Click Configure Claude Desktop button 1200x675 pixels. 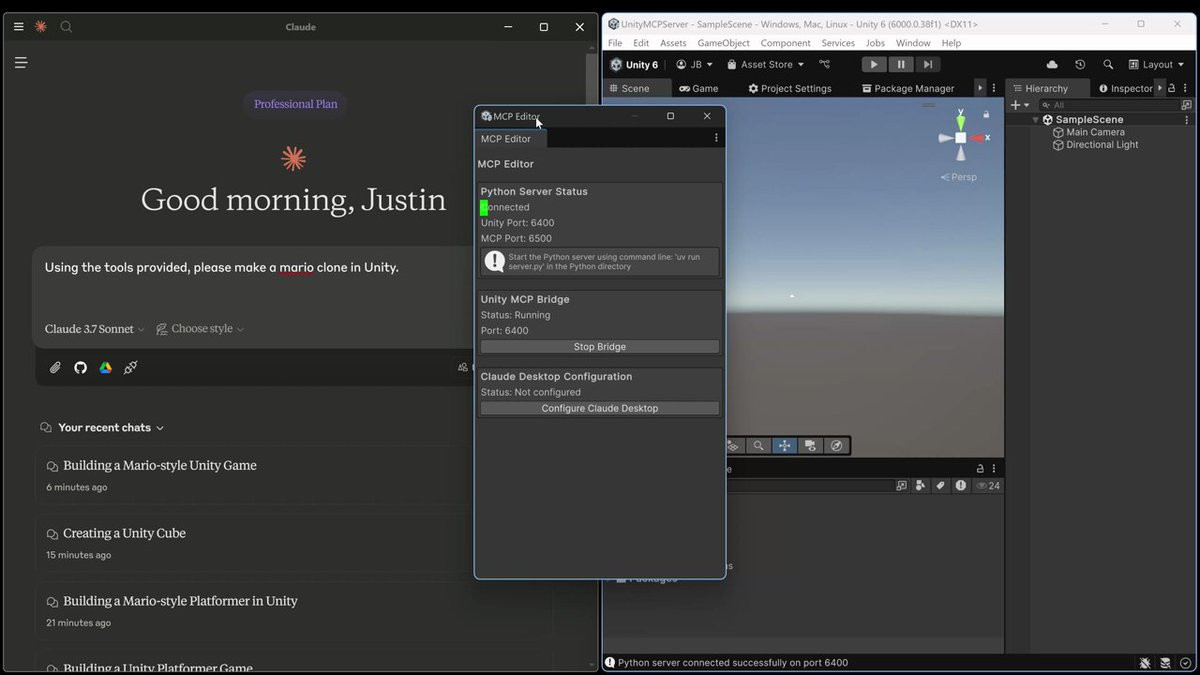pos(600,408)
